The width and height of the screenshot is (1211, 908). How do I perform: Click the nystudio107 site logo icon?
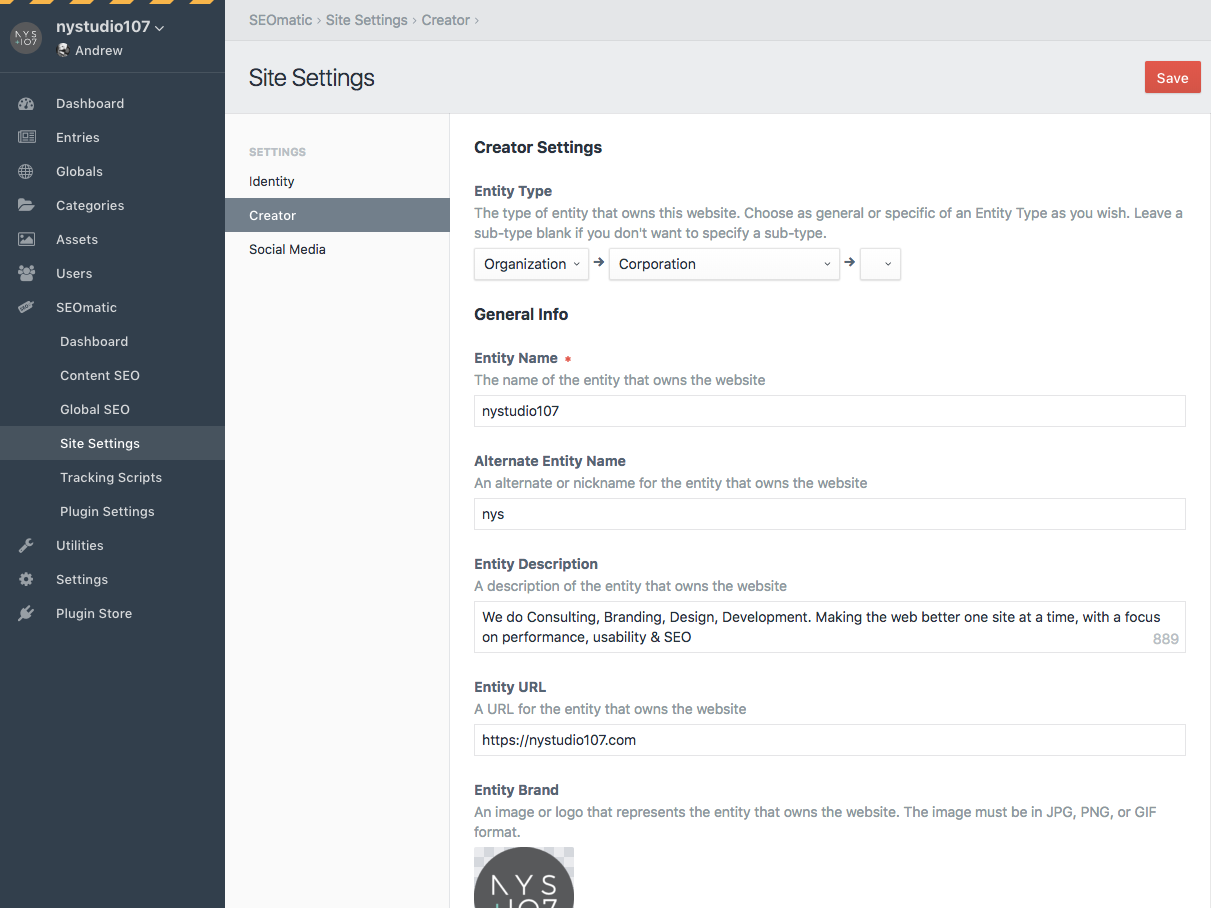click(x=26, y=38)
